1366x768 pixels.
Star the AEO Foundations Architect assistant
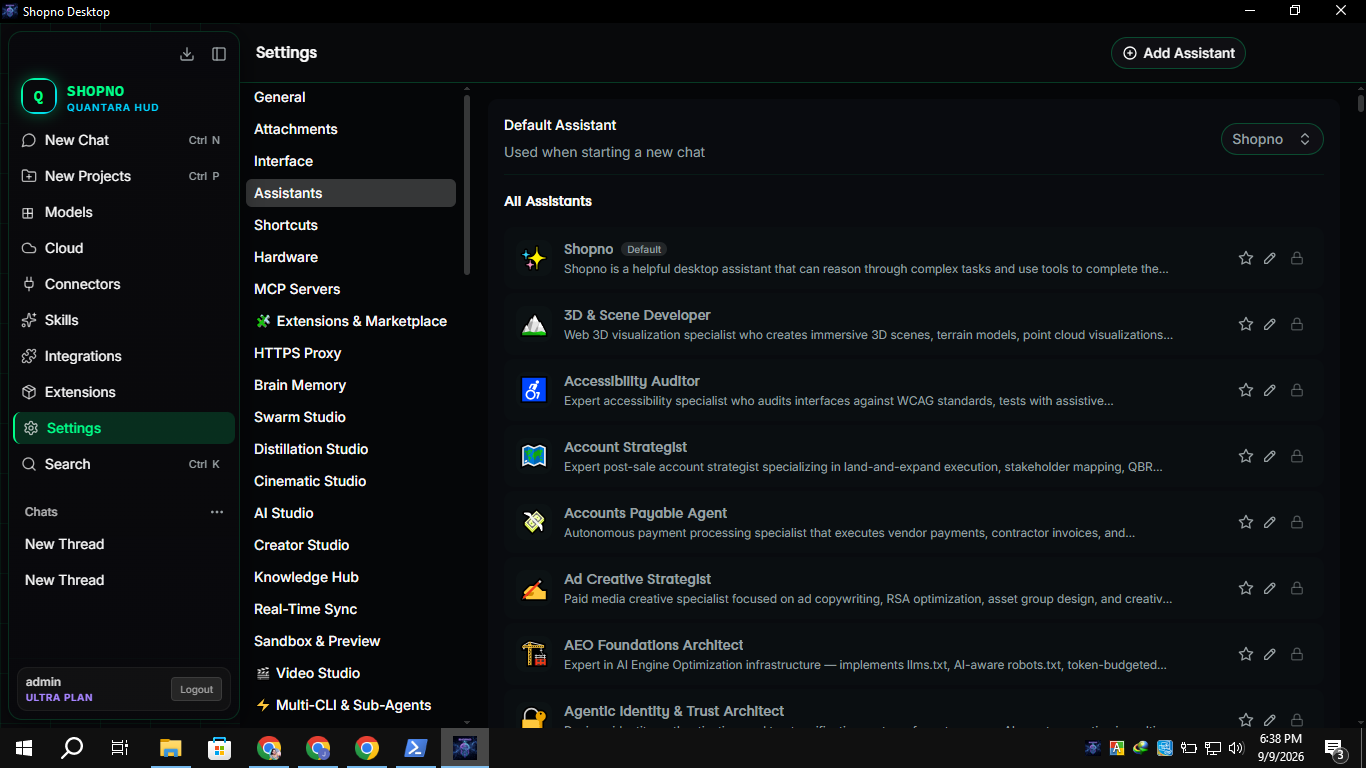pyautogui.click(x=1246, y=654)
